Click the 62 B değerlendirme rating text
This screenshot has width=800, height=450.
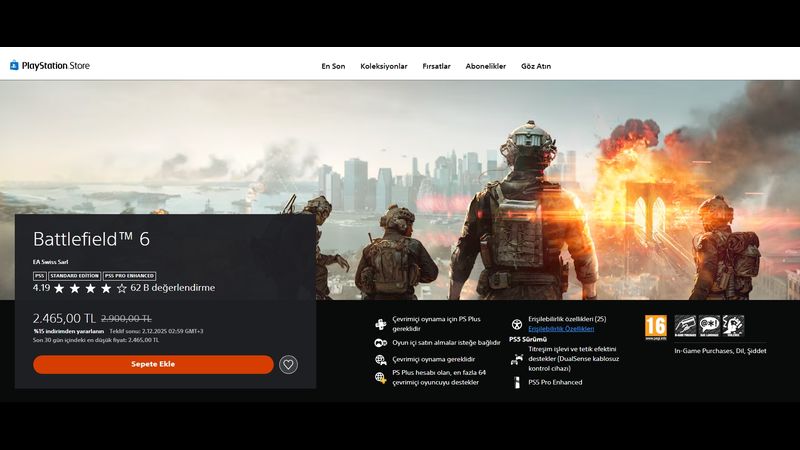[172, 288]
